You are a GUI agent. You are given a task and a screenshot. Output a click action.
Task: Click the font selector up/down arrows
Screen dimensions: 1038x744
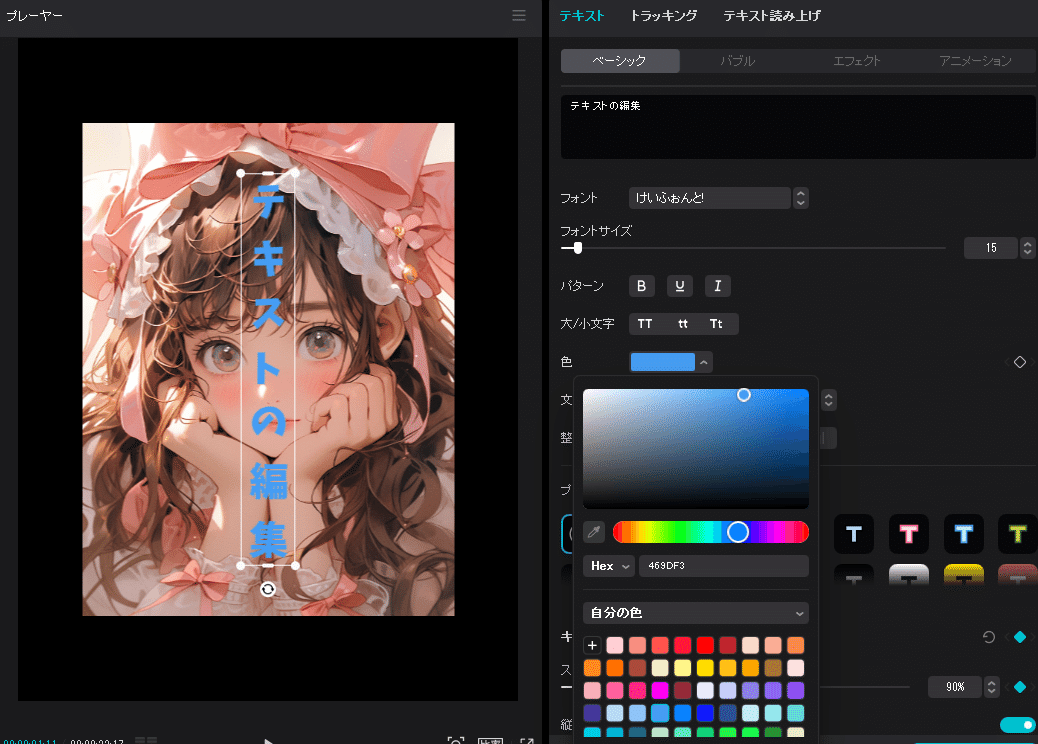(800, 198)
